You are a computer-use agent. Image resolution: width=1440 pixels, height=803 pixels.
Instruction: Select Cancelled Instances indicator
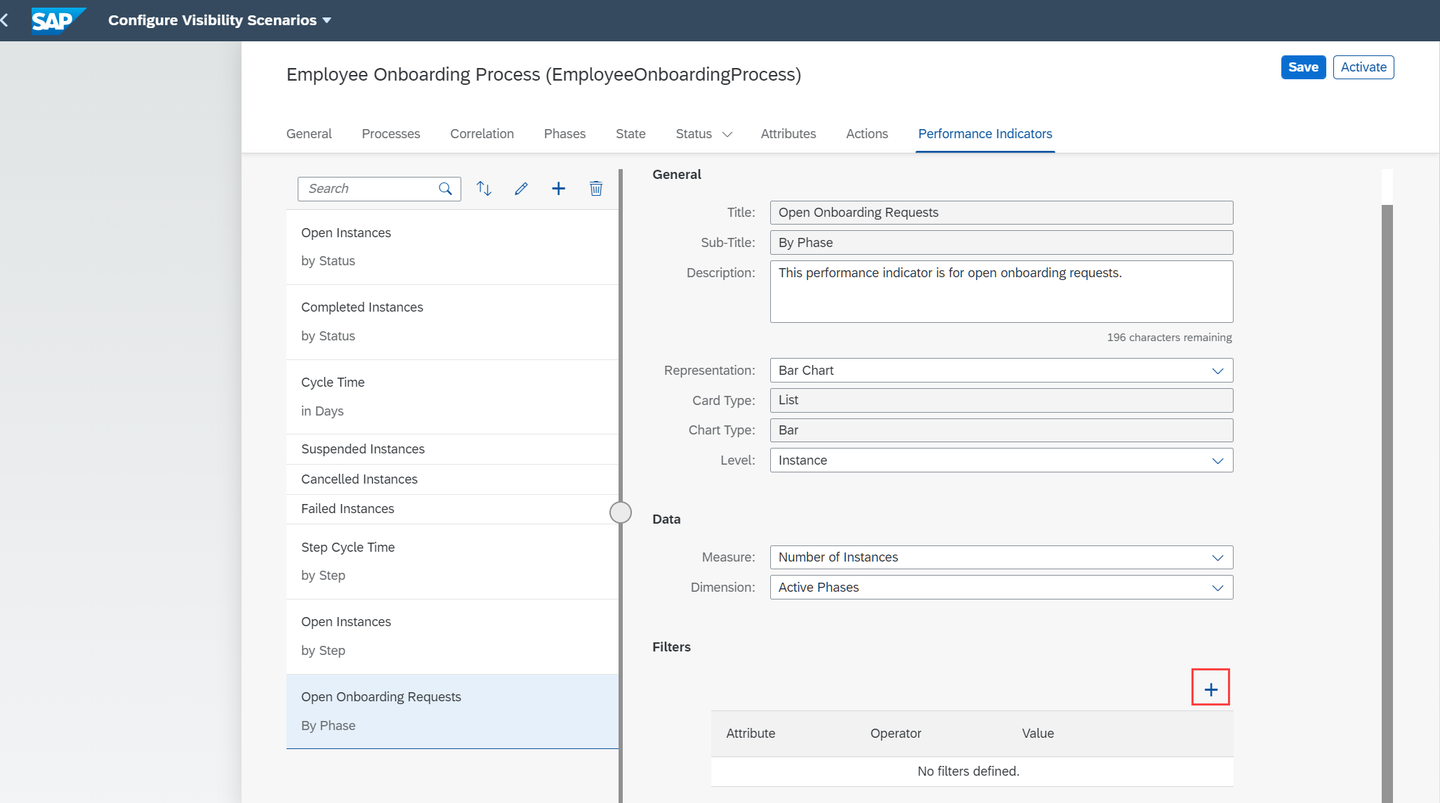(x=452, y=479)
